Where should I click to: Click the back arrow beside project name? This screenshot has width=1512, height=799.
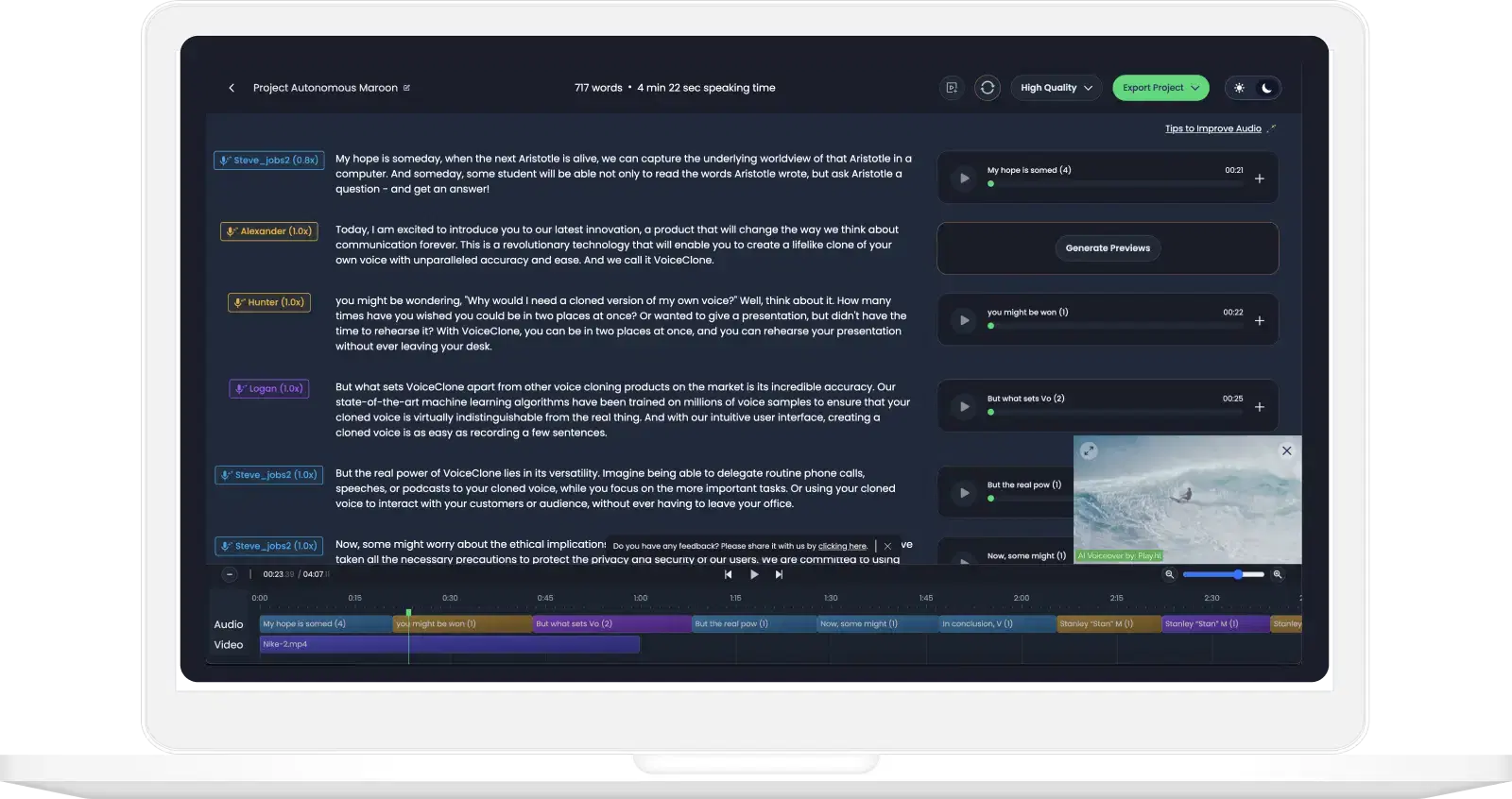point(232,88)
